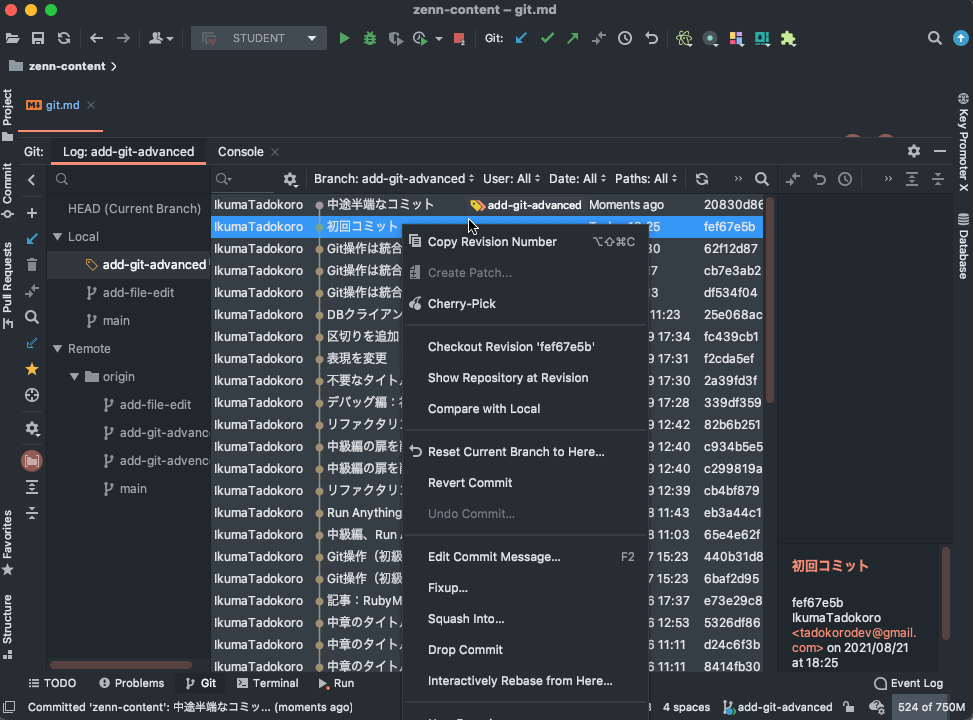Image resolution: width=973 pixels, height=720 pixels.
Task: Show commit history via the clock icon
Action: (x=625, y=37)
